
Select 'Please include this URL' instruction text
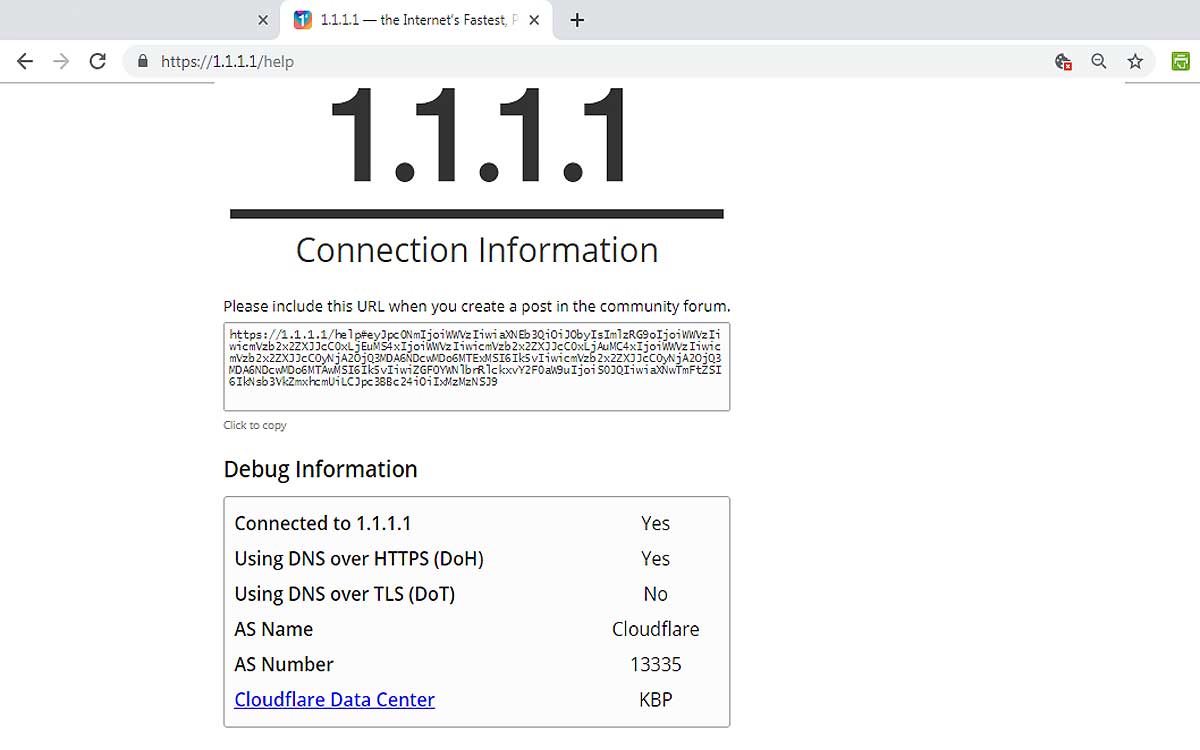[x=477, y=306]
